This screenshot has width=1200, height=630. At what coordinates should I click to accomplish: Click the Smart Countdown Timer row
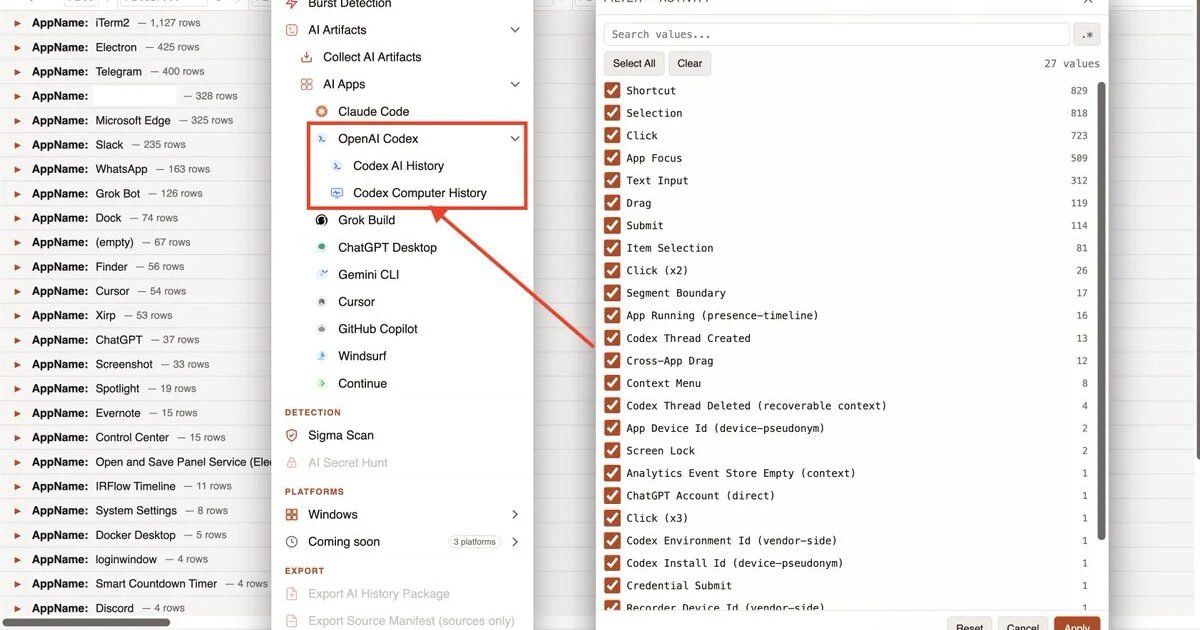[x=135, y=584]
